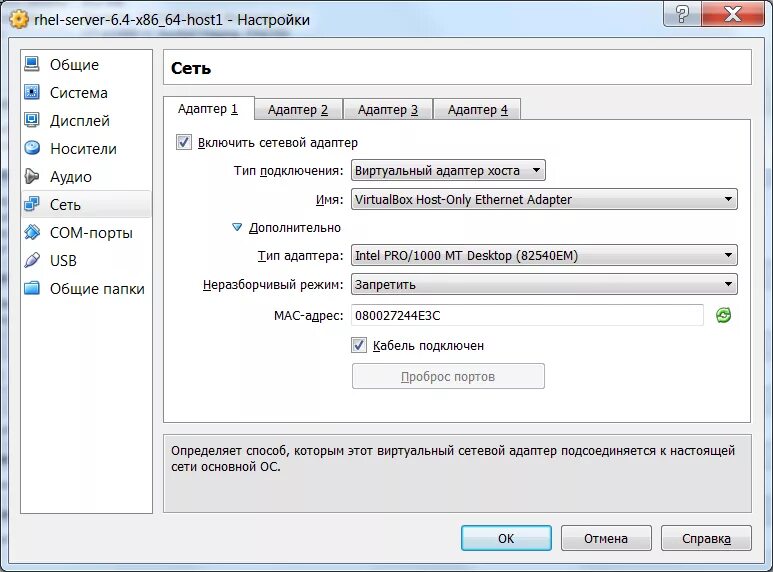Viewport: 773px width, 572px height.
Task: Click the Дисплей monitor icon
Action: pos(32,120)
